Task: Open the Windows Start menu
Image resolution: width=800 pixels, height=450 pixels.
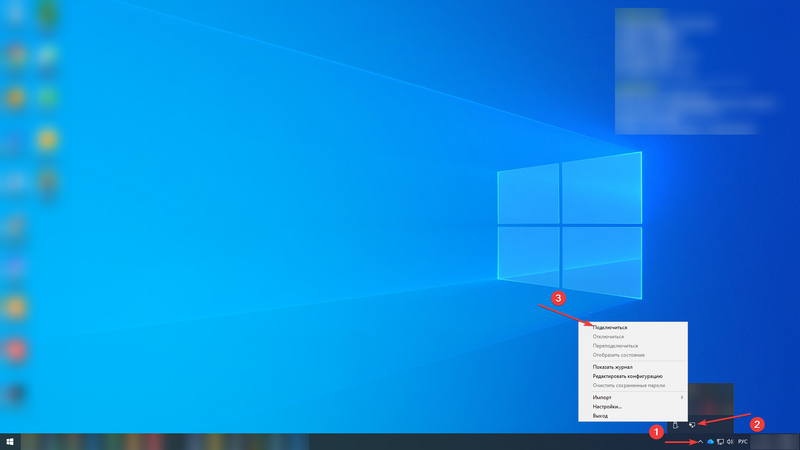Action: point(10,441)
